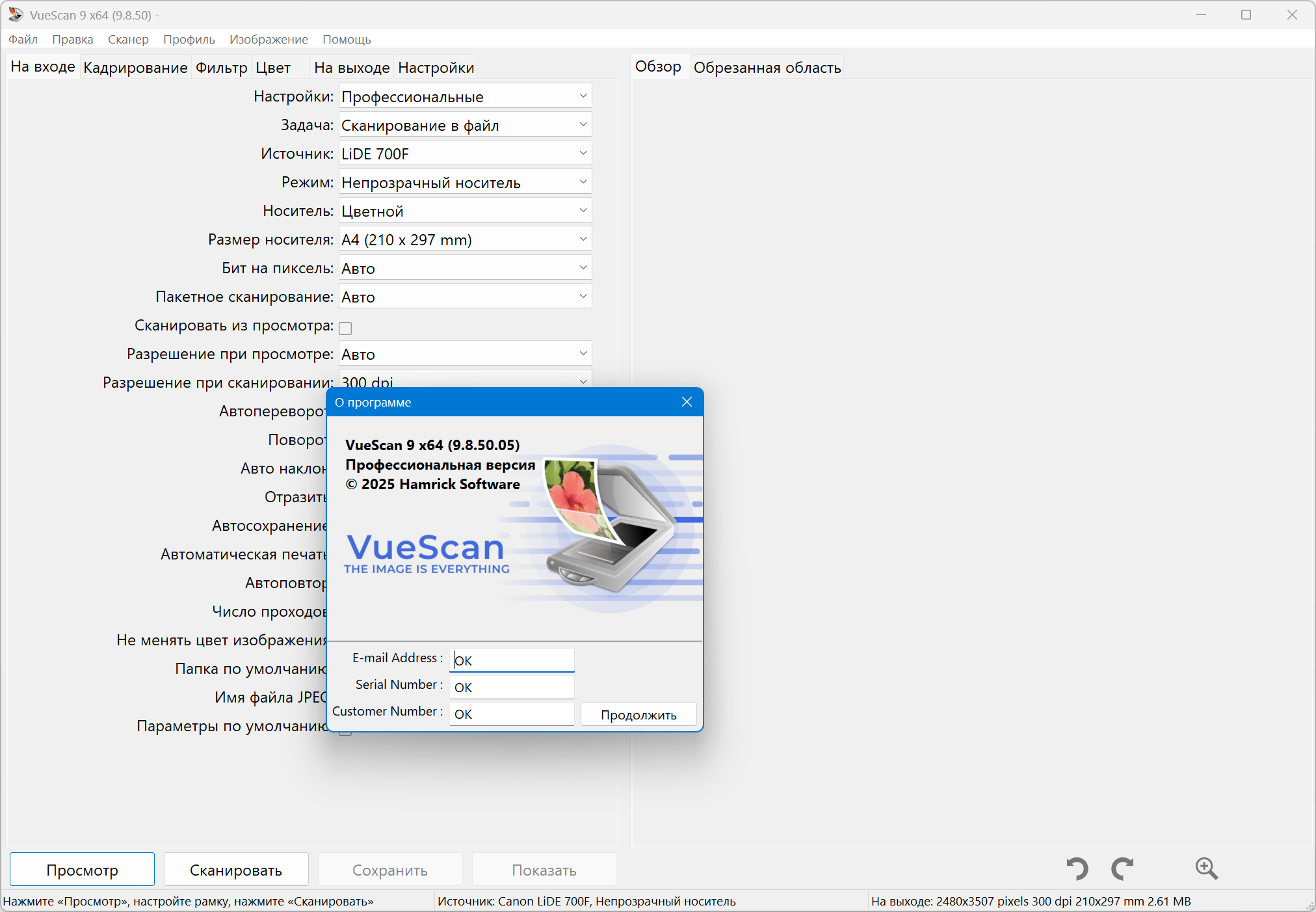
Task: Expand the Настройки dropdown
Action: click(x=465, y=96)
